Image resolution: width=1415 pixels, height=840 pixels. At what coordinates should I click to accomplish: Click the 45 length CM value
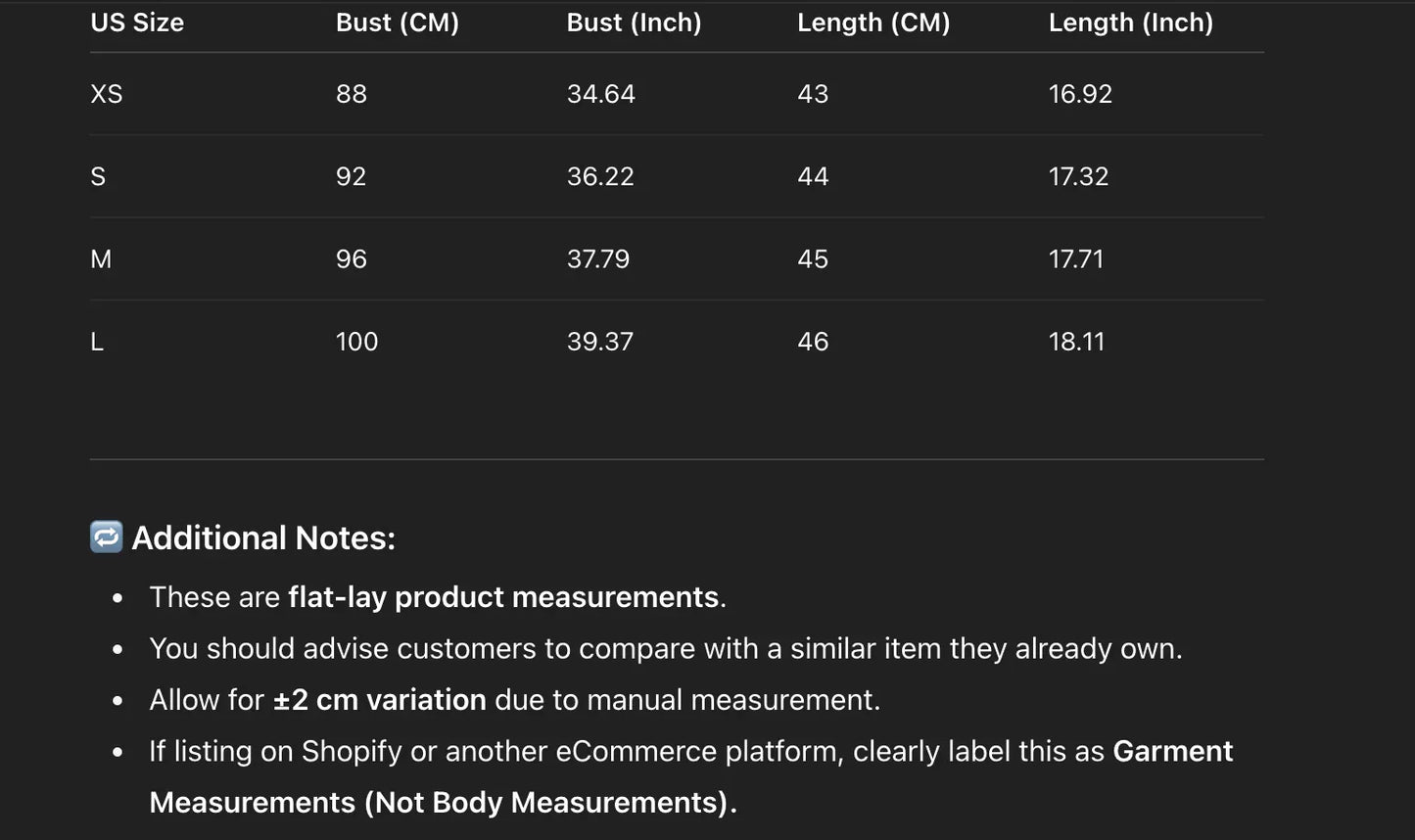[813, 259]
